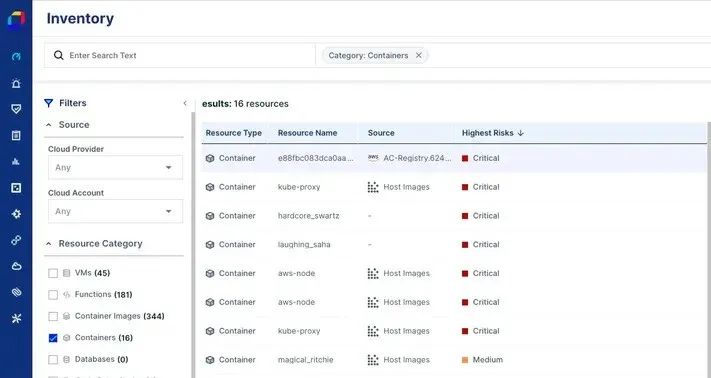Screen dimensions: 711x378
Task: Open the clipboard report icon in the sidebar
Action: (16, 135)
